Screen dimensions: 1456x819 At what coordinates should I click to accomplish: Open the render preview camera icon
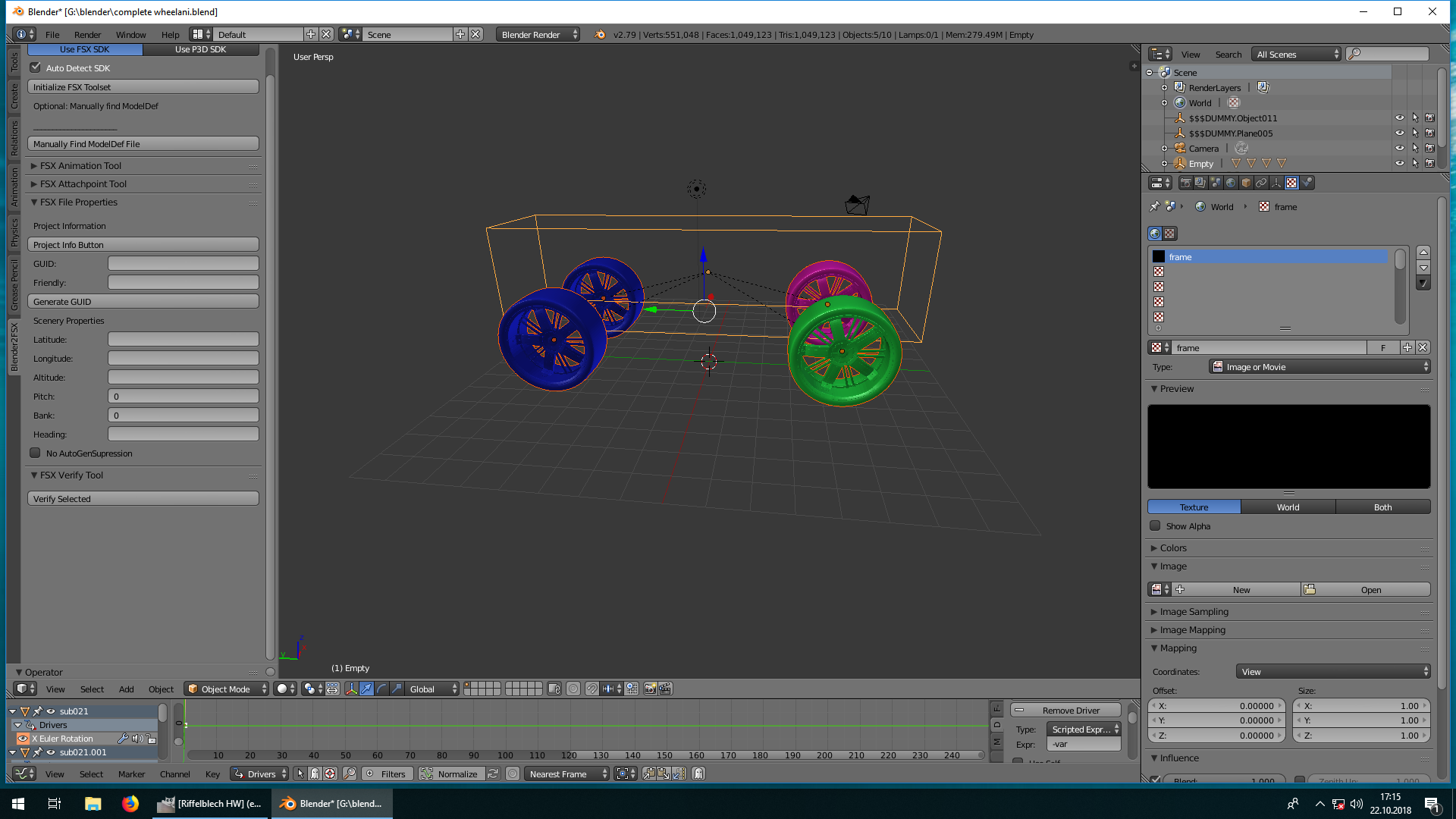pyautogui.click(x=651, y=689)
